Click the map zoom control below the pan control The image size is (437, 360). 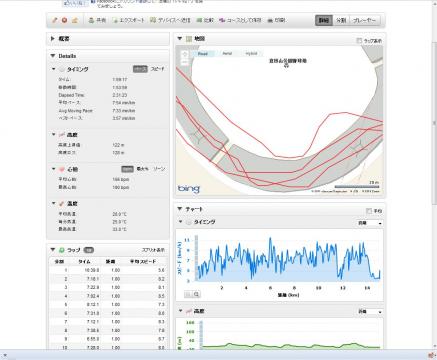[x=185, y=62]
